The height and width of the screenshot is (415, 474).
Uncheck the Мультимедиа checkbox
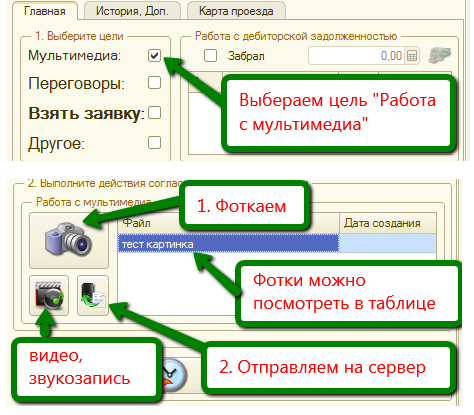point(154,56)
